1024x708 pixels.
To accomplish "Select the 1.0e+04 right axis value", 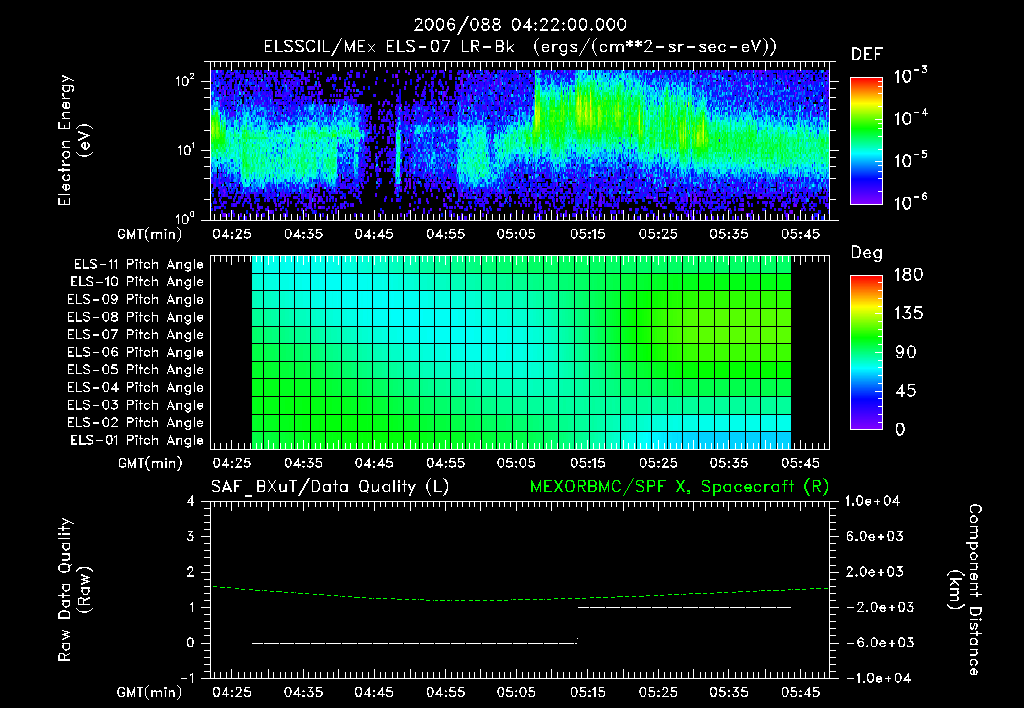I will pyautogui.click(x=872, y=501).
